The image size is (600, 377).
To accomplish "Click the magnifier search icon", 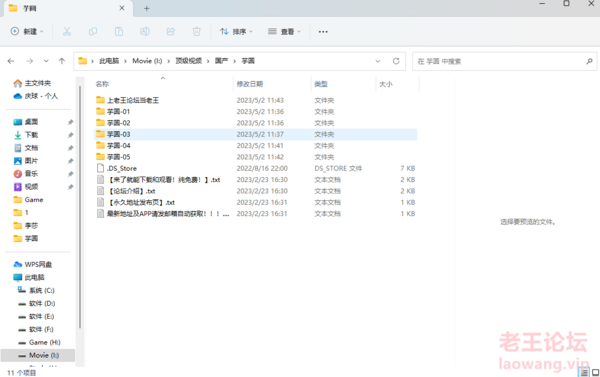I will pos(589,61).
